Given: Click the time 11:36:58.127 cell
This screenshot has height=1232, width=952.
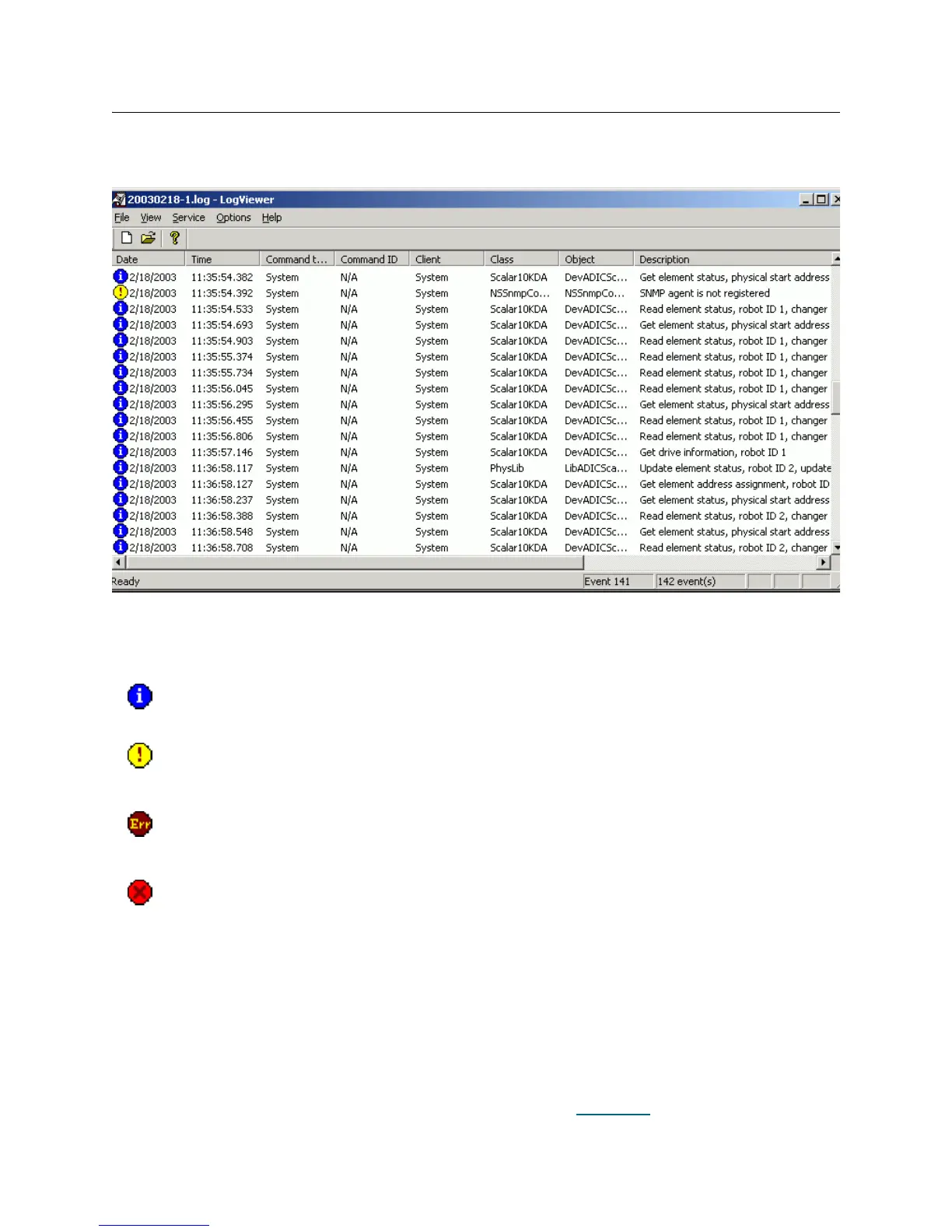Looking at the screenshot, I should click(222, 484).
